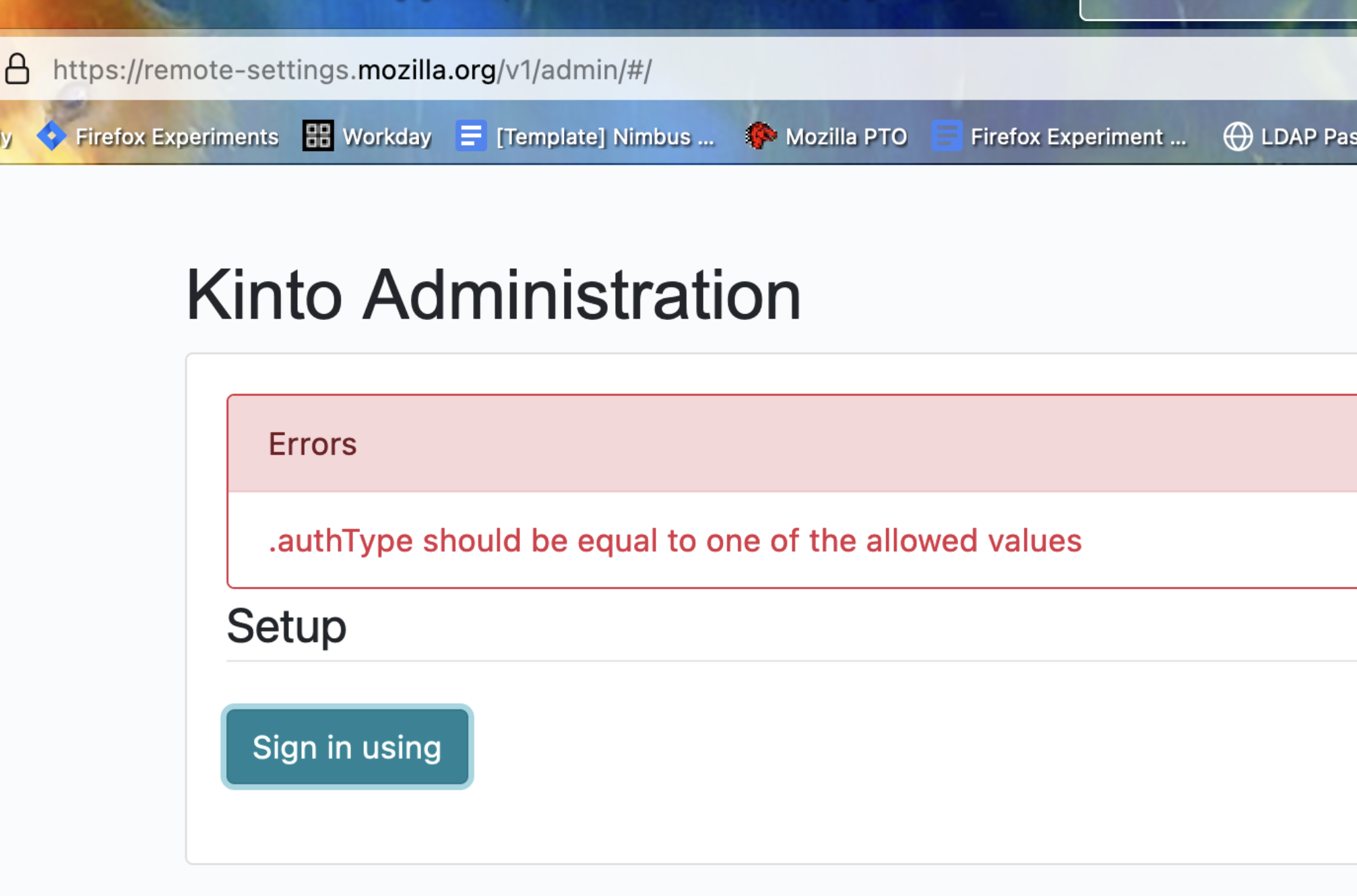Open the [Template] Nimbus bookmark
Image resolution: width=1357 pixels, height=896 pixels.
tap(603, 137)
